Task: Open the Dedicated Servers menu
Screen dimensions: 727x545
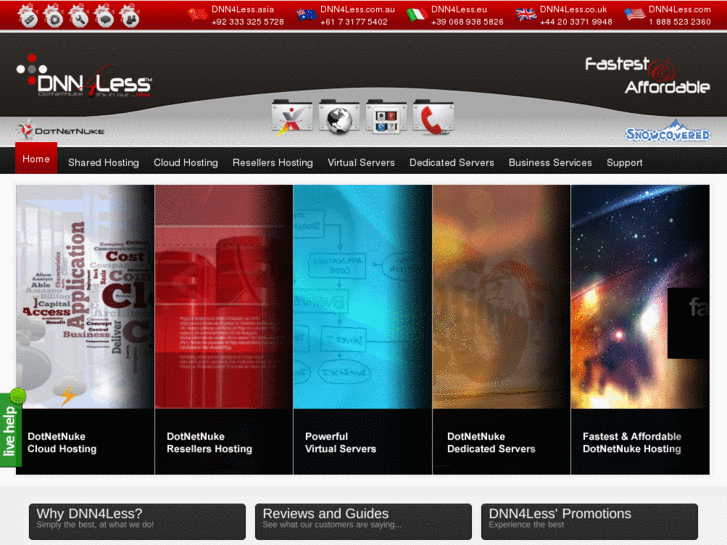Action: 452,163
